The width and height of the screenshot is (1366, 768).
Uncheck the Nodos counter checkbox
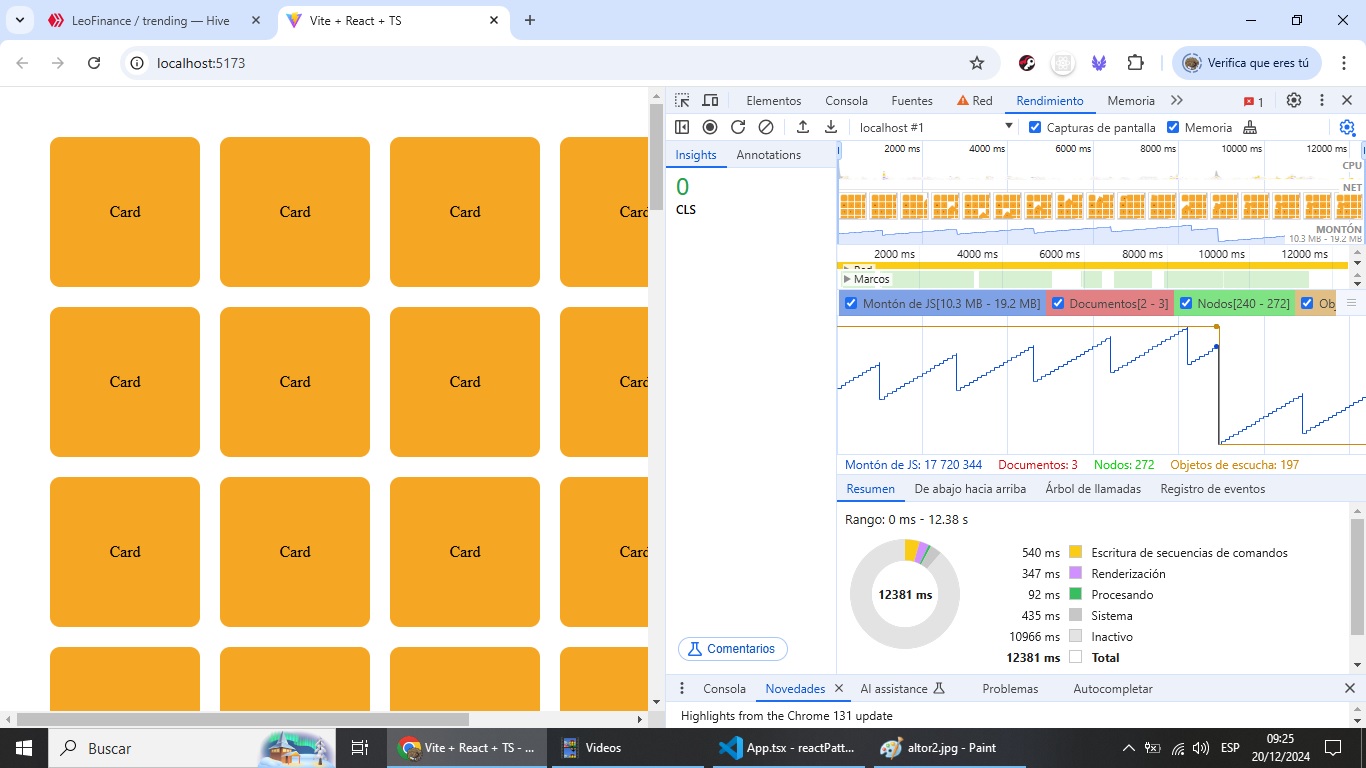[x=1186, y=303]
